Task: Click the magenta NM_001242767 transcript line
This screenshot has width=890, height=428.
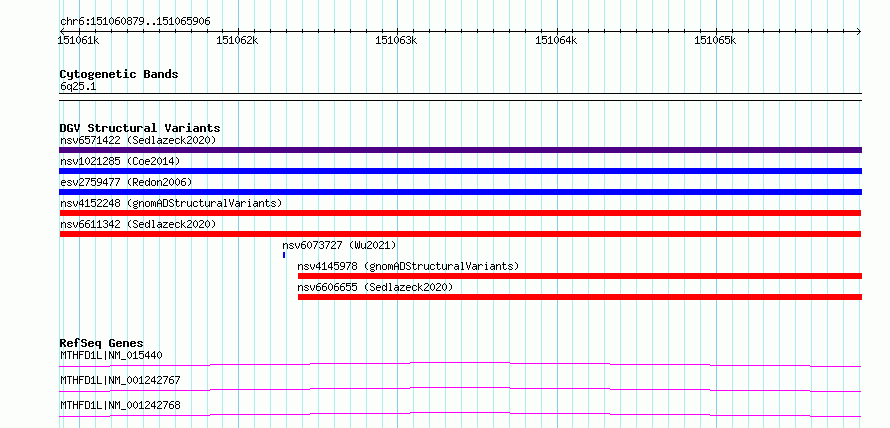Action: click(x=460, y=389)
